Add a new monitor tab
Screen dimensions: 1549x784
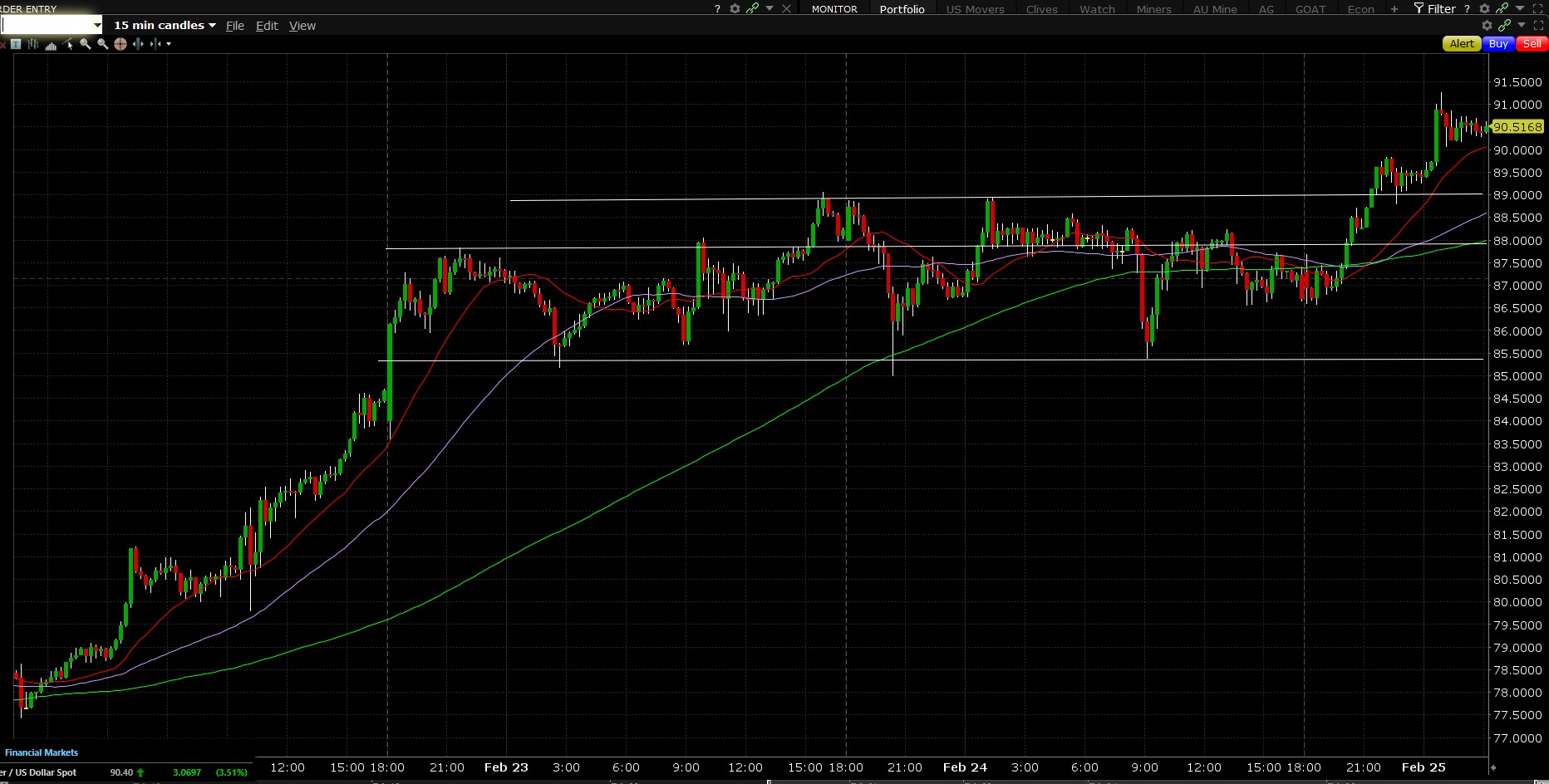point(1394,9)
